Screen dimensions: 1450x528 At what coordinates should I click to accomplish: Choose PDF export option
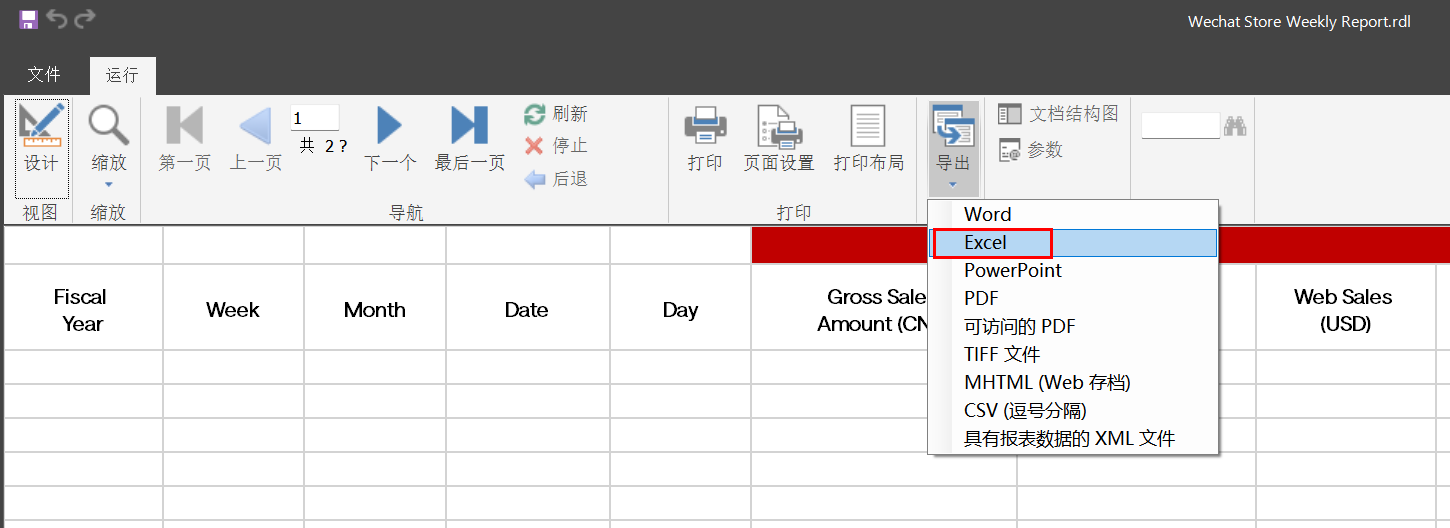[x=1073, y=298]
